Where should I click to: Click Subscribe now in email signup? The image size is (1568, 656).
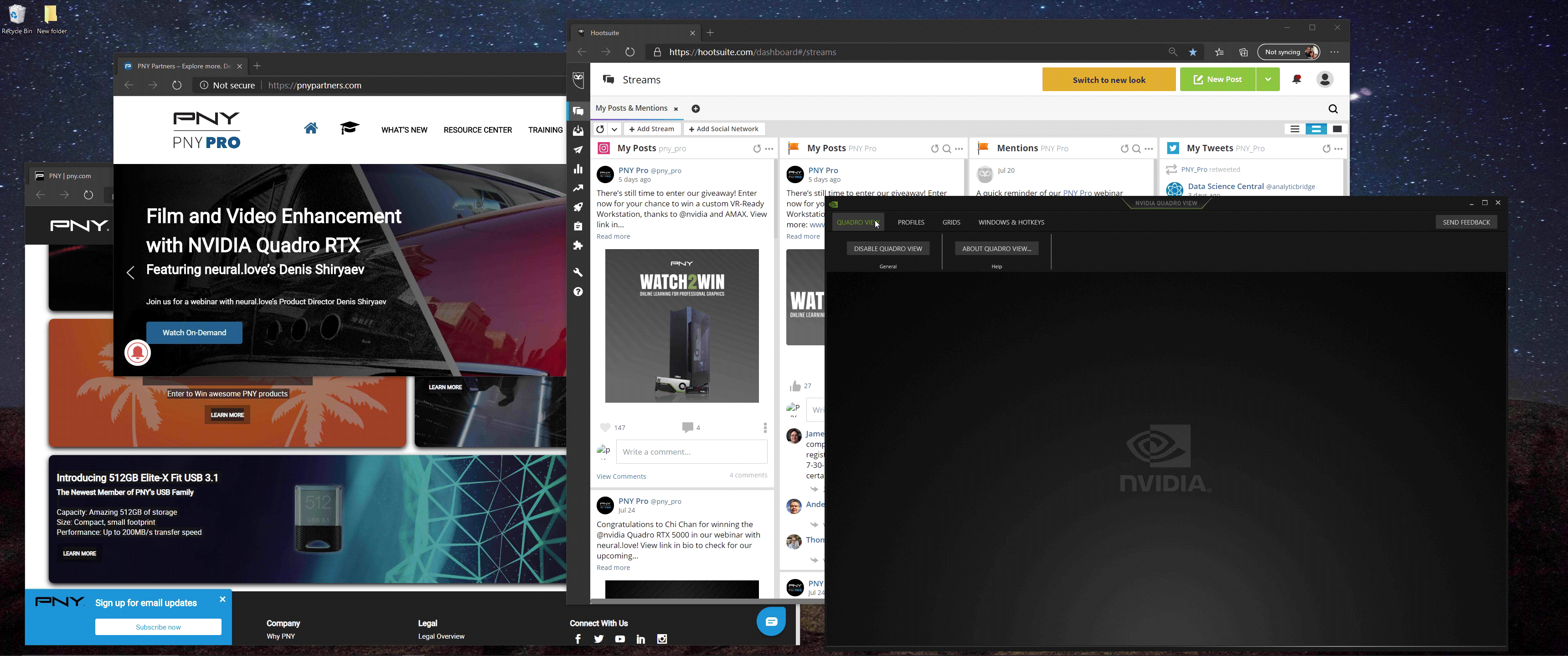158,627
